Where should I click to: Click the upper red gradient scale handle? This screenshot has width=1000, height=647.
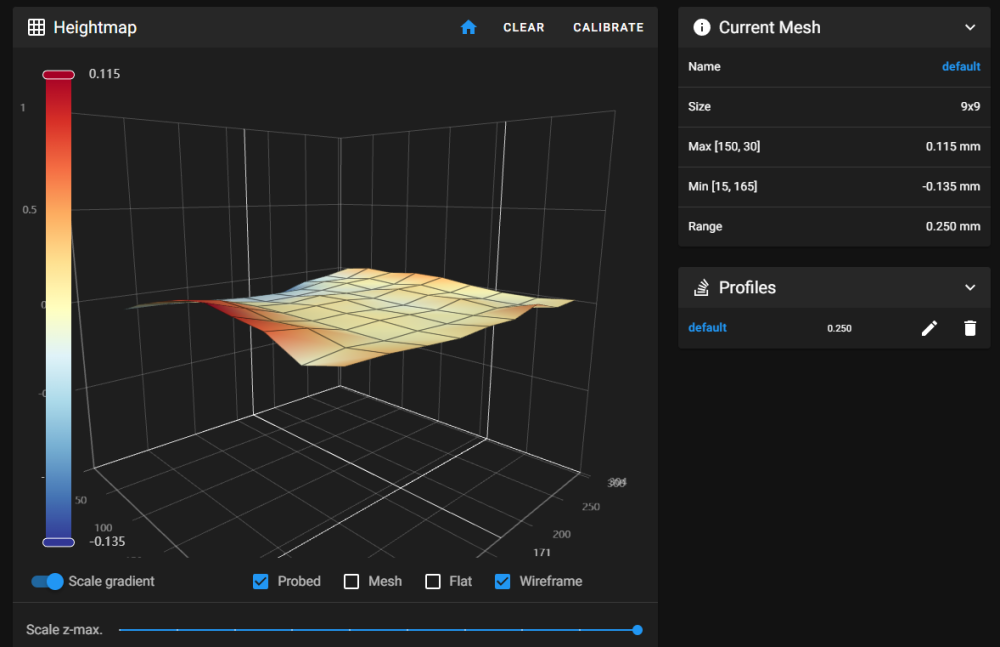[59, 75]
